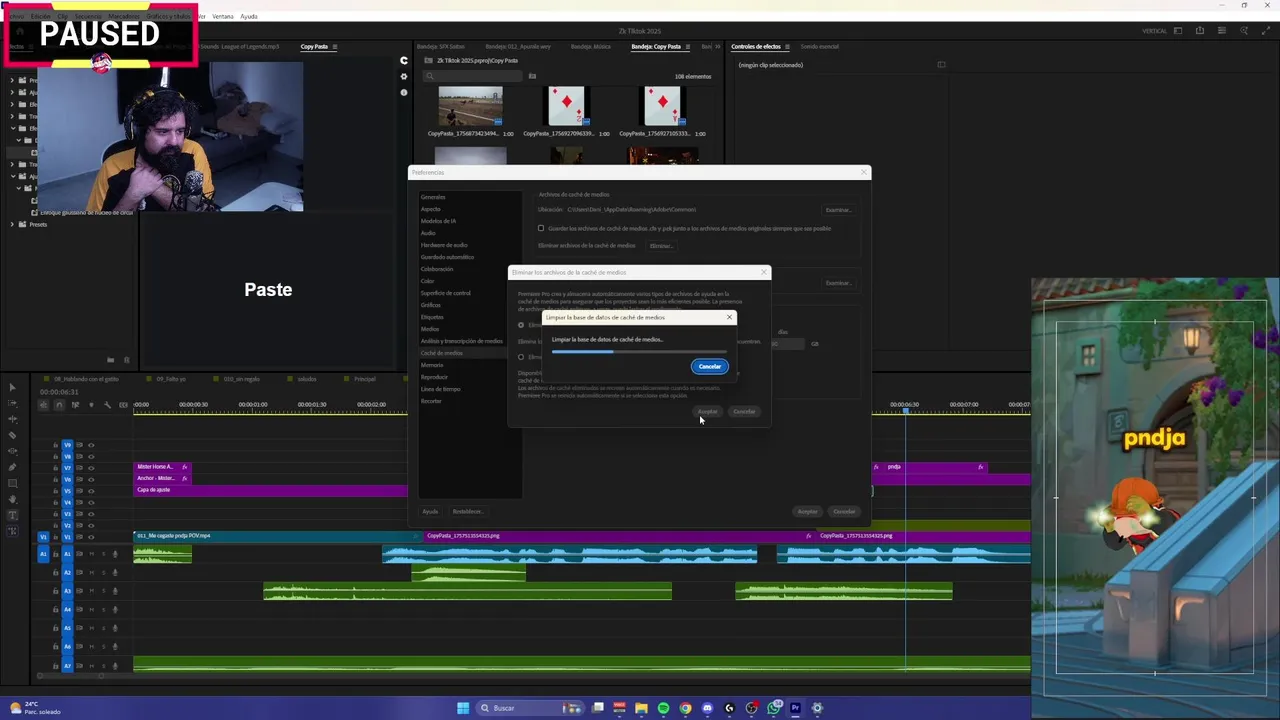
Task: Solo audio track A3
Action: [103, 591]
